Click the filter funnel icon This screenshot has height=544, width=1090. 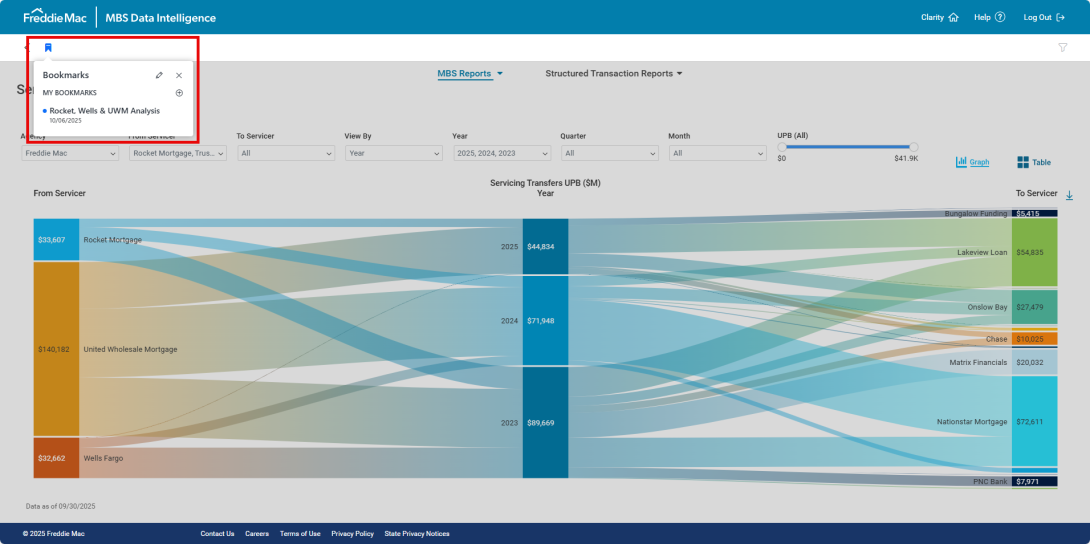[x=1062, y=47]
